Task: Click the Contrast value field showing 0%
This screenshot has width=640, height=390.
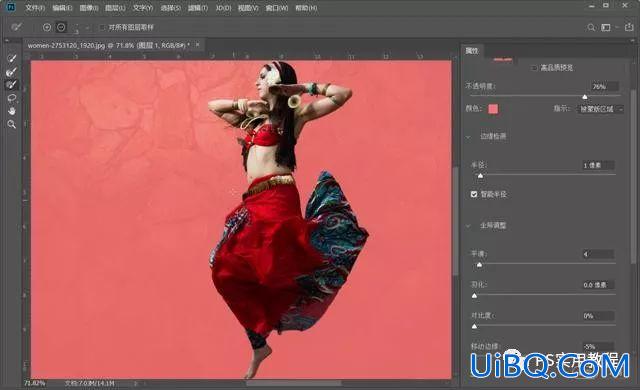Action: pyautogui.click(x=598, y=316)
